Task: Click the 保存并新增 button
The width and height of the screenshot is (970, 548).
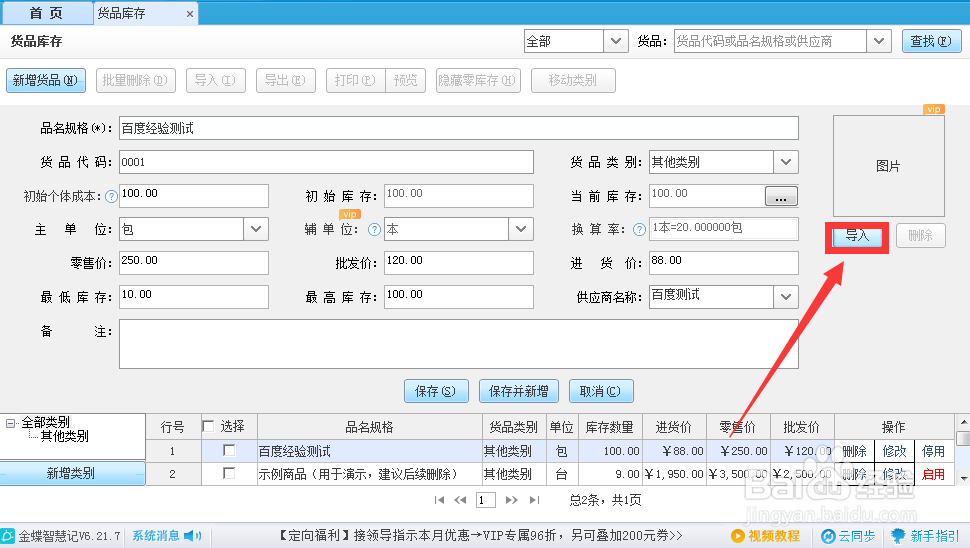Action: [x=518, y=391]
